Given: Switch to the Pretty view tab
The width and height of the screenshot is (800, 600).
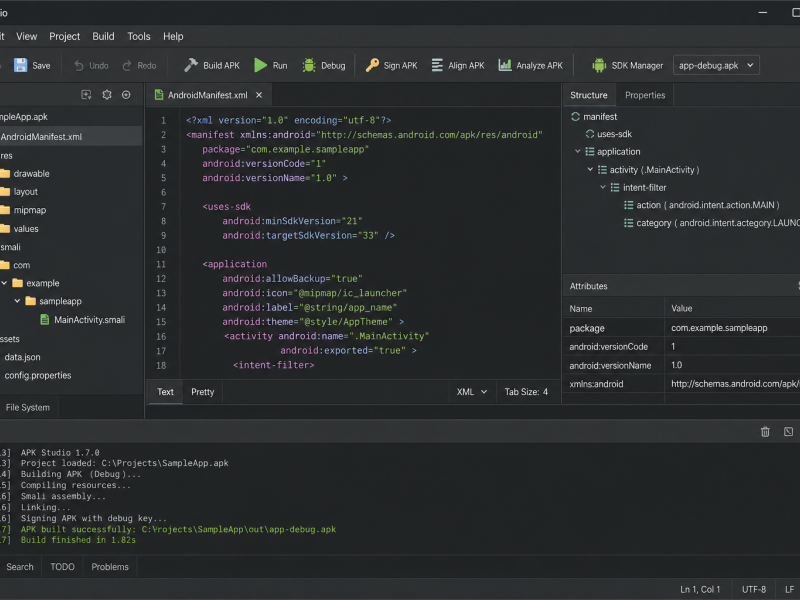Looking at the screenshot, I should (x=203, y=392).
